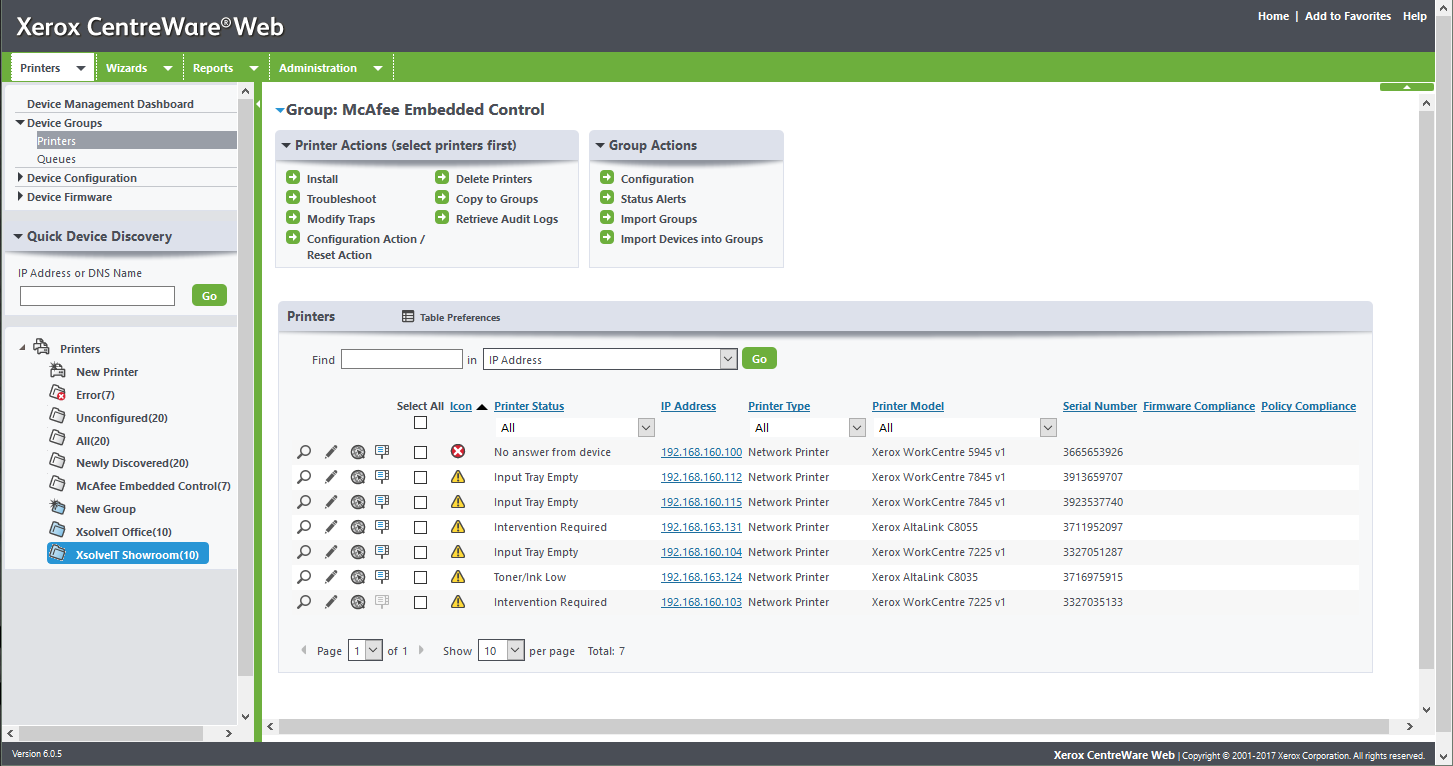Viewport: 1453px width, 766px height.
Task: Open Table Preferences via its grid icon
Action: click(x=408, y=317)
